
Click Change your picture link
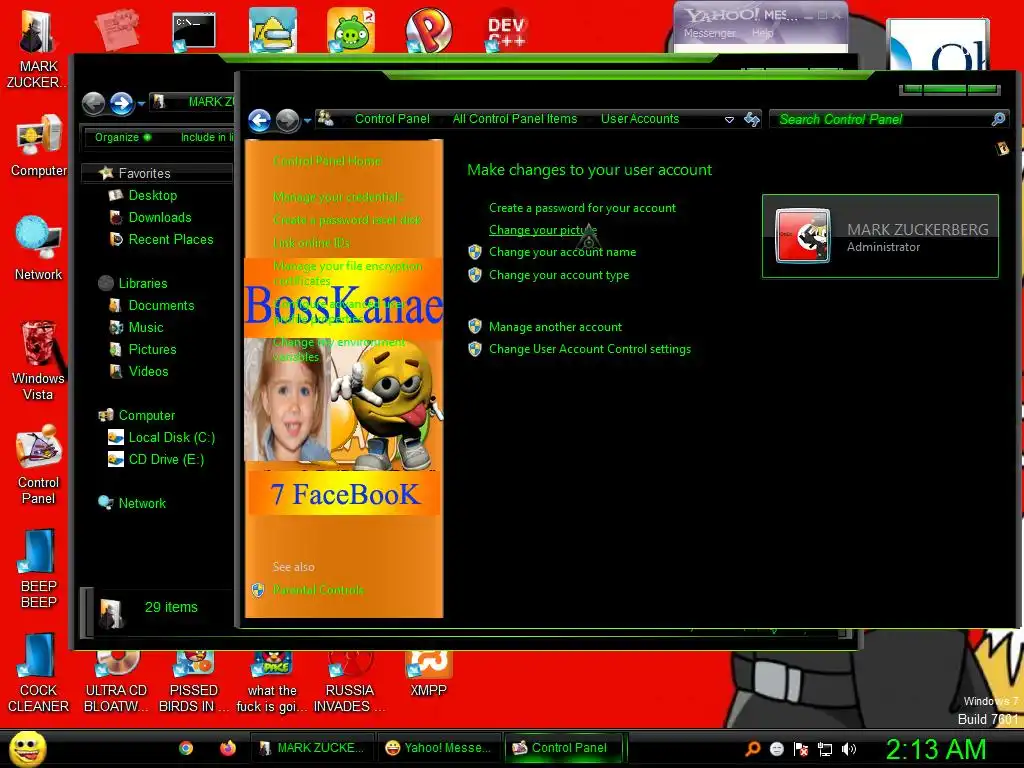coord(543,230)
